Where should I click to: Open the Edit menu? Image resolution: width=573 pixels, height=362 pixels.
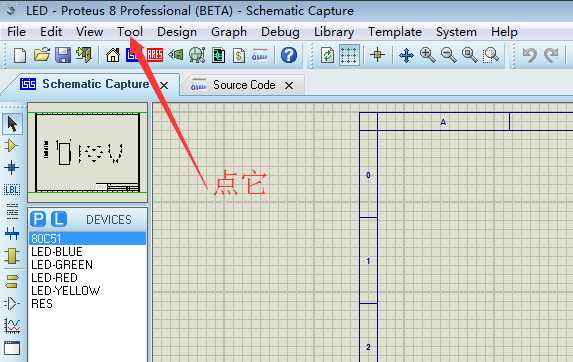[x=51, y=32]
